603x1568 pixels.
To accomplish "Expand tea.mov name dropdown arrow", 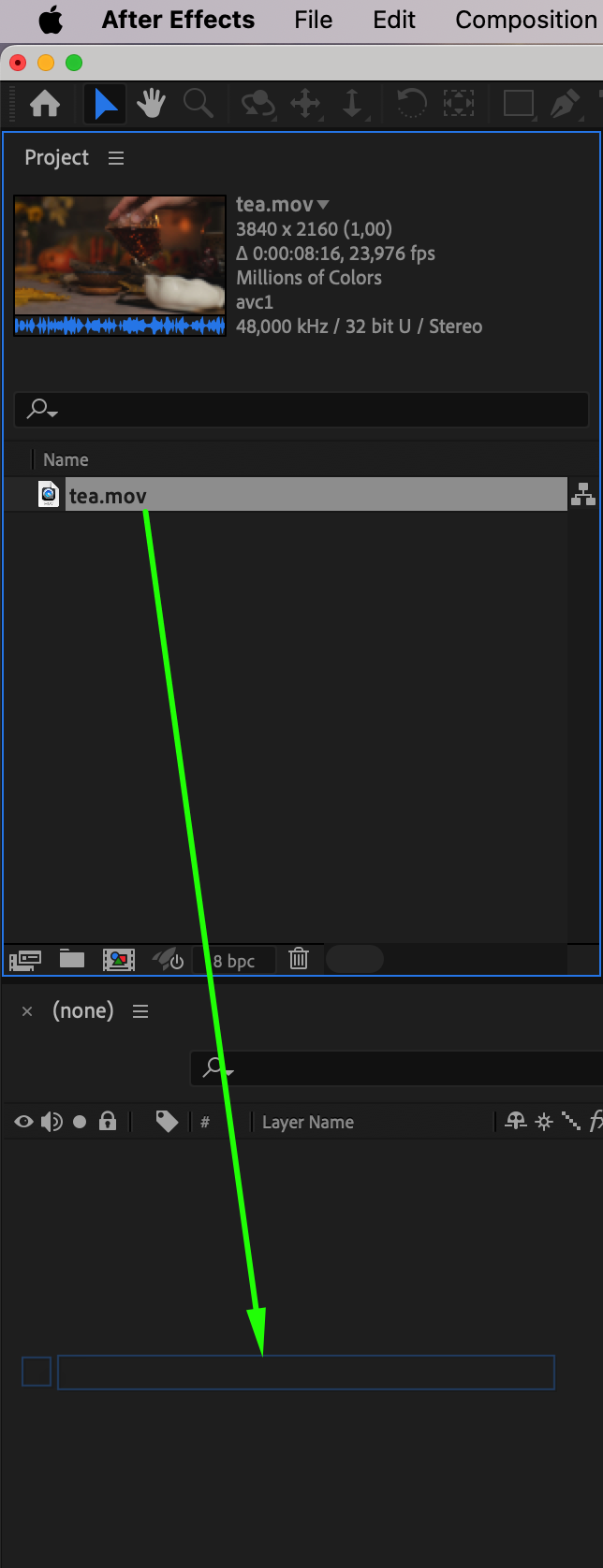I will coord(323,204).
